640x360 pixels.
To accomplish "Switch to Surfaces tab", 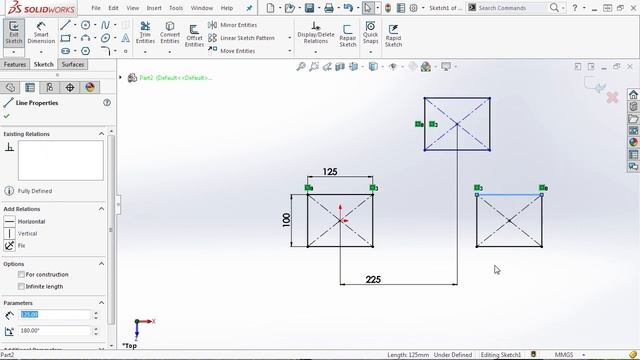I will click(x=73, y=64).
